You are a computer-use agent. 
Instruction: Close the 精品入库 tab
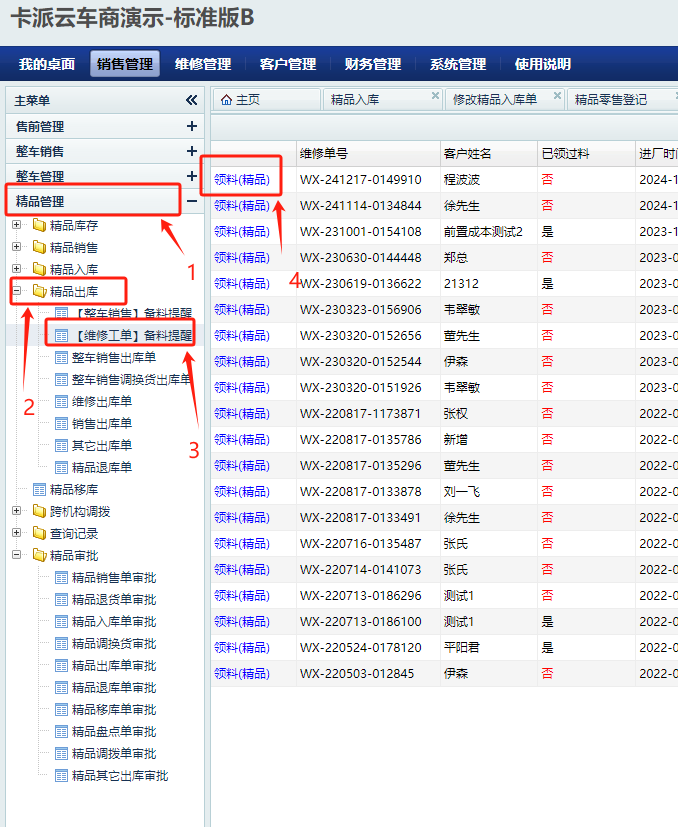435,96
